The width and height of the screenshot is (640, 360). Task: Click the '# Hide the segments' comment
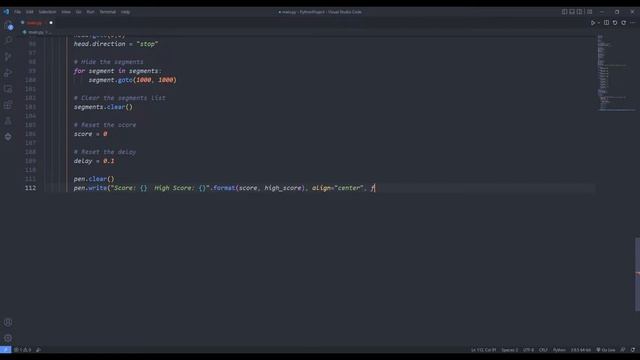[109, 62]
